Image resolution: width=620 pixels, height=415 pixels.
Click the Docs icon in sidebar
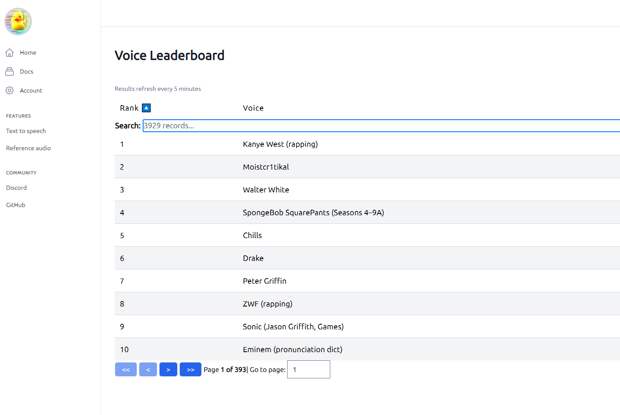(x=9, y=72)
